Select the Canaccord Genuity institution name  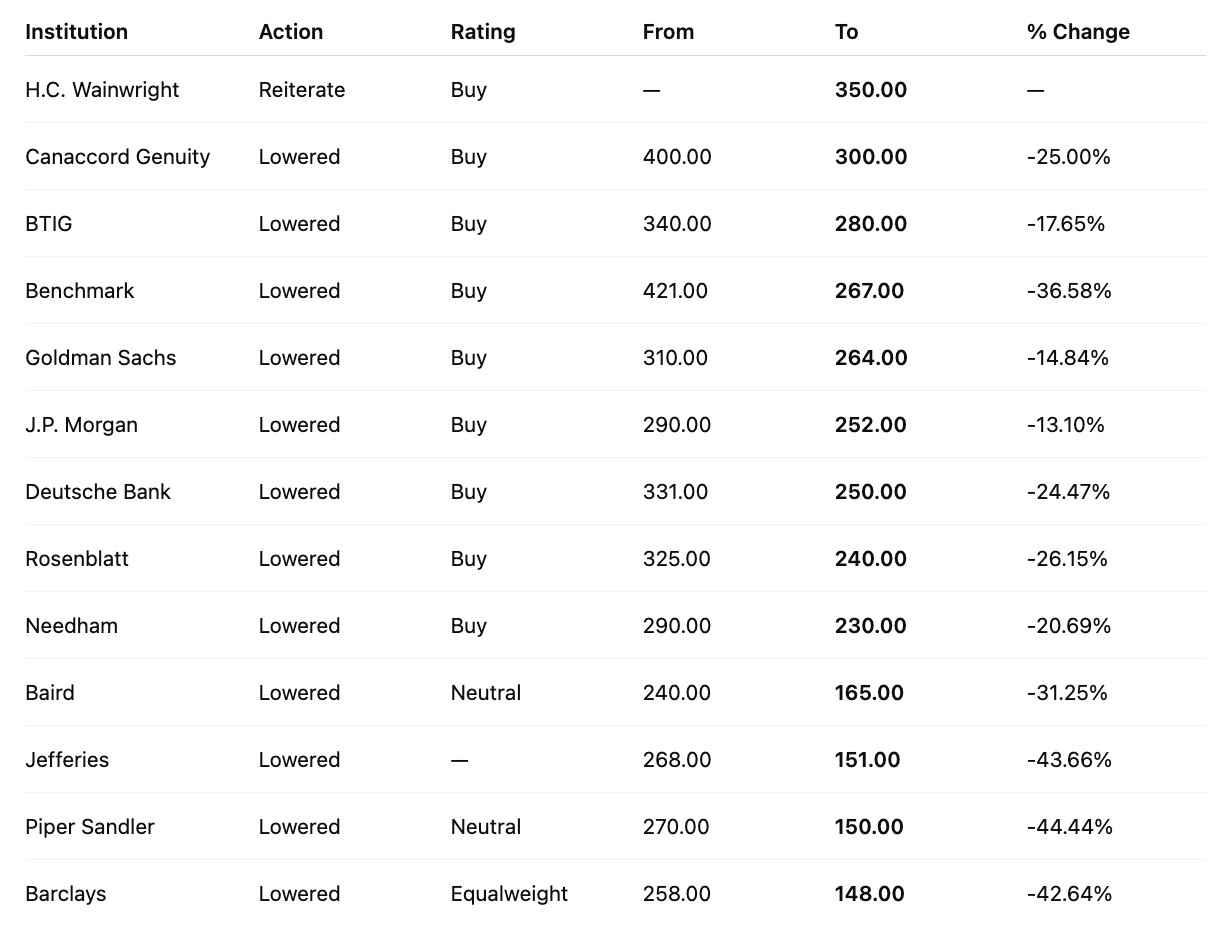117,157
